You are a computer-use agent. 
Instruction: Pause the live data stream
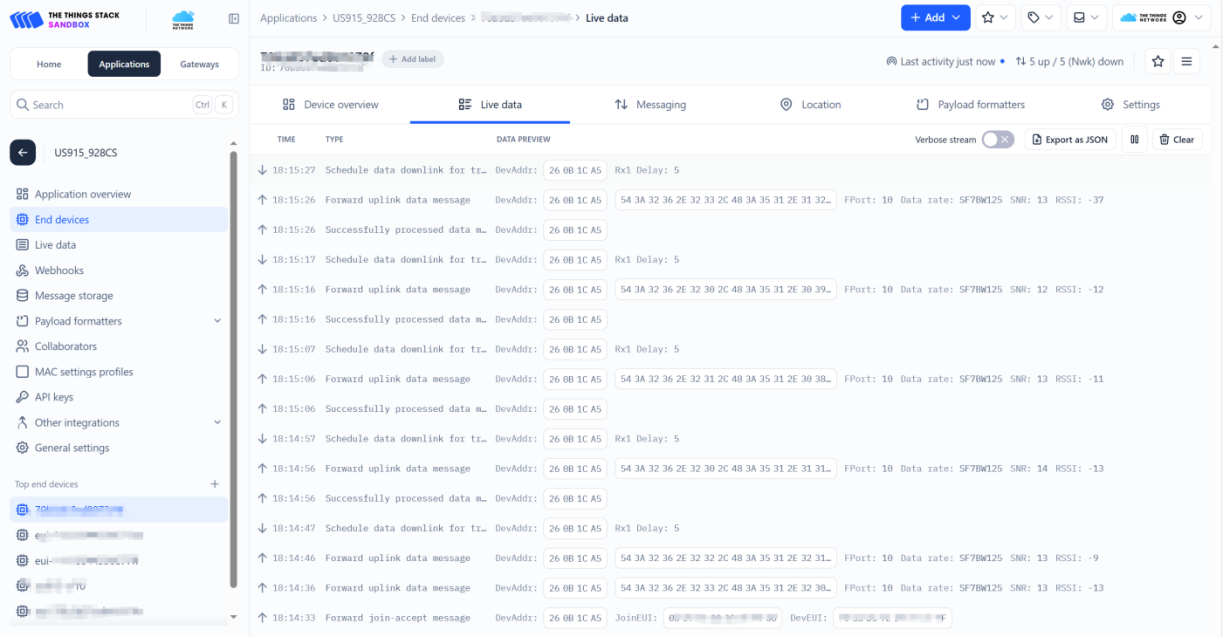click(x=1134, y=140)
